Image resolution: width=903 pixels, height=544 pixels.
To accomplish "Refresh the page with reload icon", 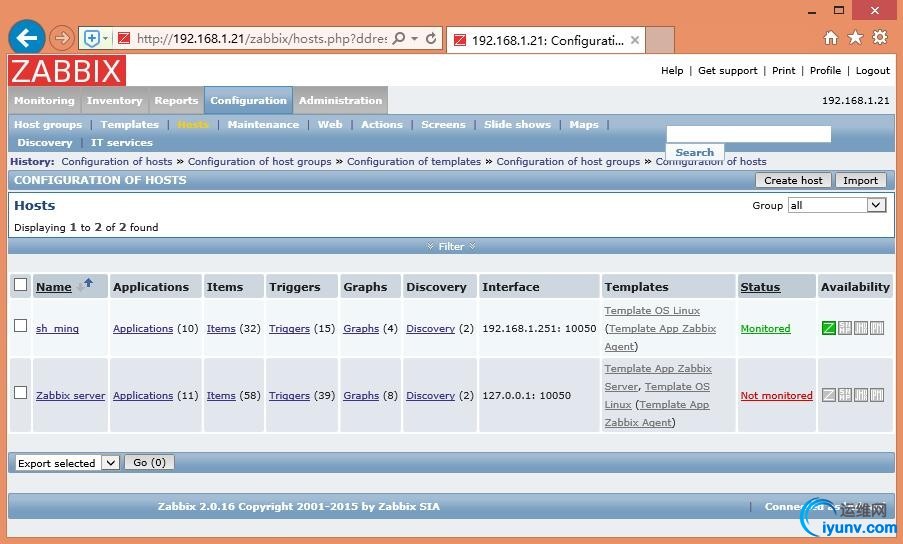I will click(x=431, y=39).
